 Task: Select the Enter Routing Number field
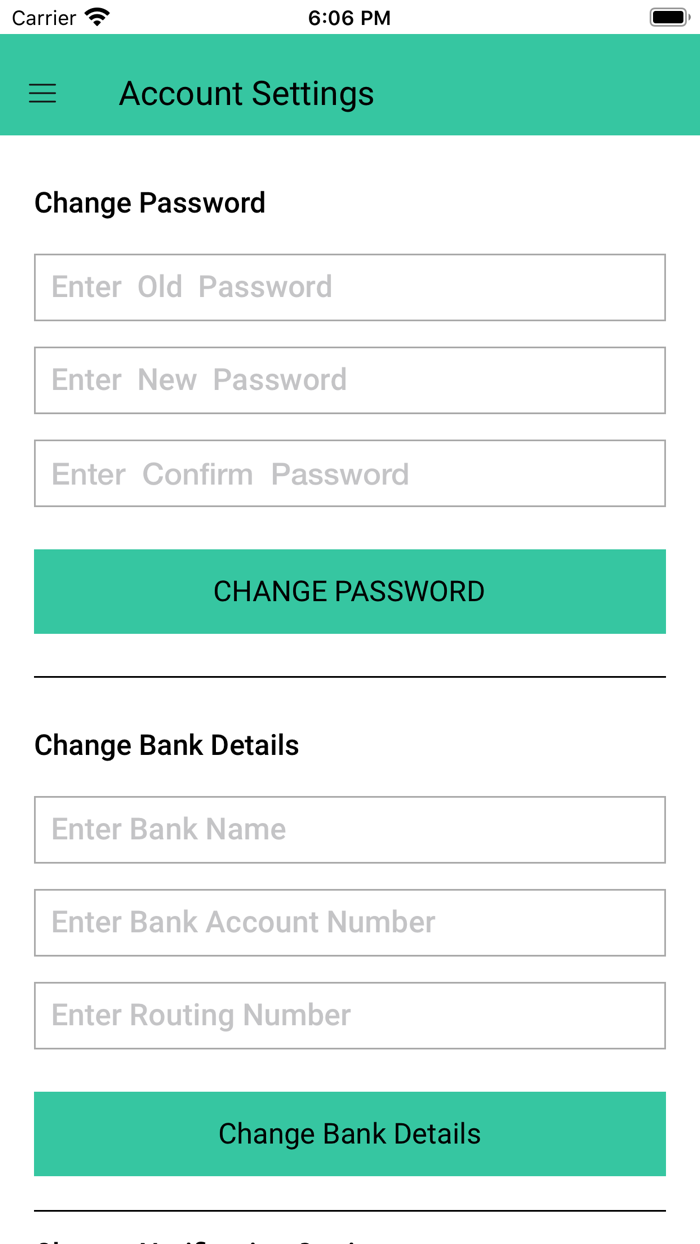[x=350, y=1015]
